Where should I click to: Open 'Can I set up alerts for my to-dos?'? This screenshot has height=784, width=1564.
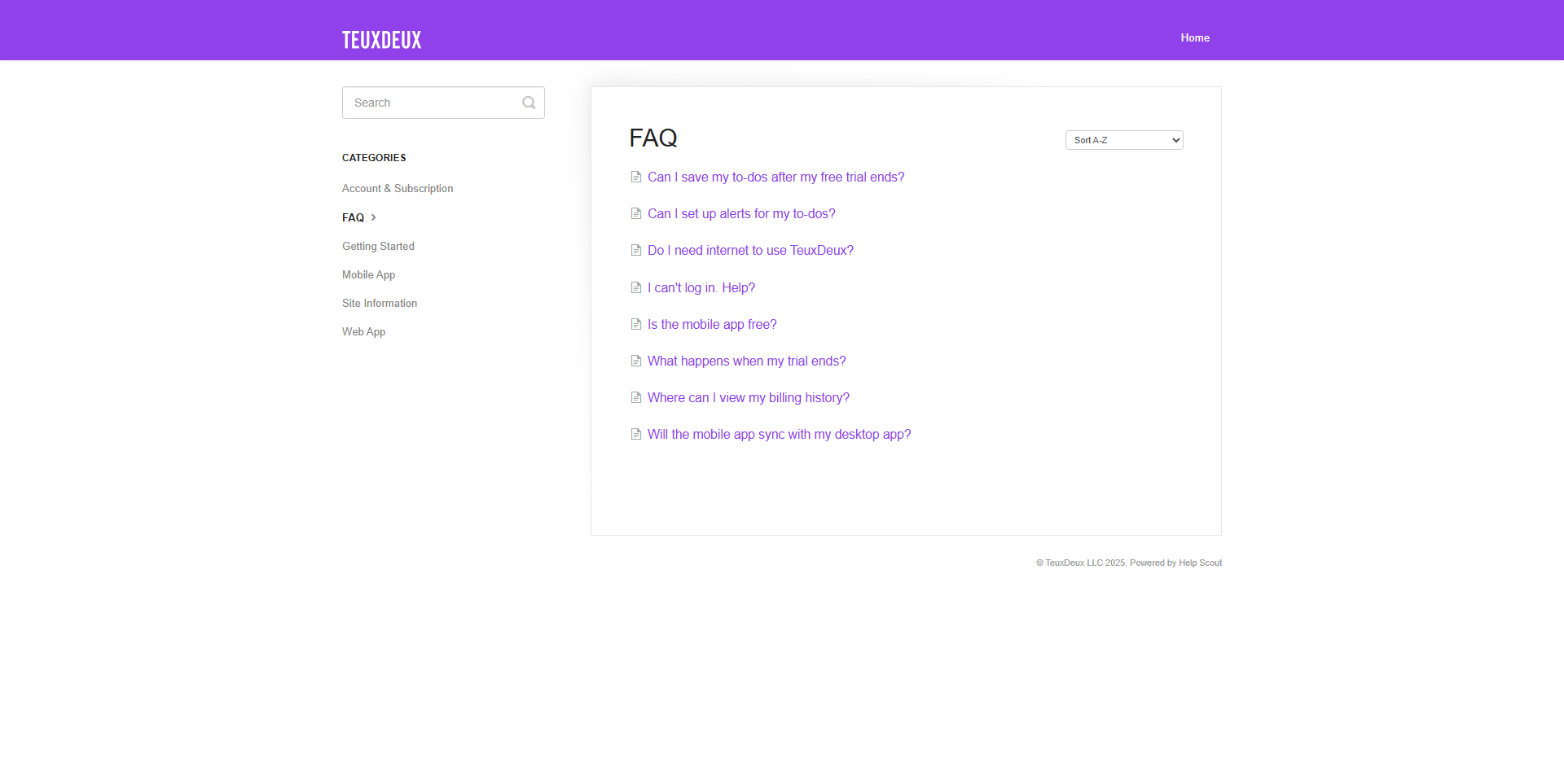(741, 213)
